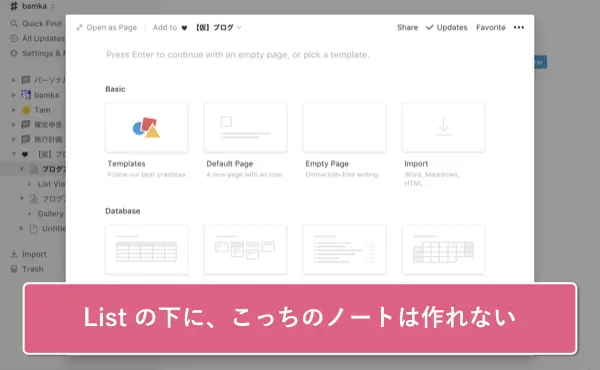Open the Import card with download arrow

click(x=443, y=127)
